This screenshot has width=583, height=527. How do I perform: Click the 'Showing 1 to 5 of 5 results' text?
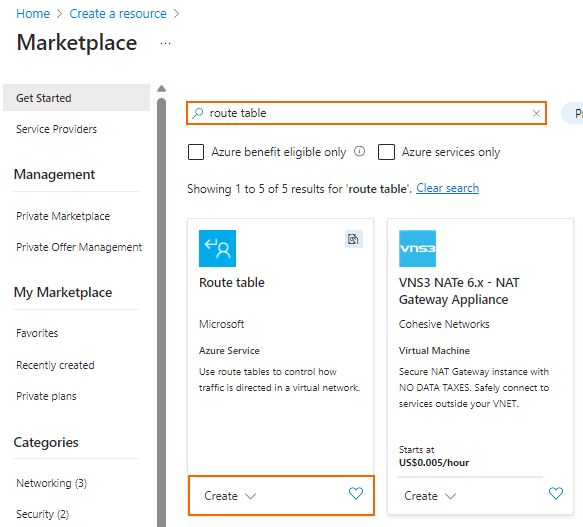click(299, 189)
